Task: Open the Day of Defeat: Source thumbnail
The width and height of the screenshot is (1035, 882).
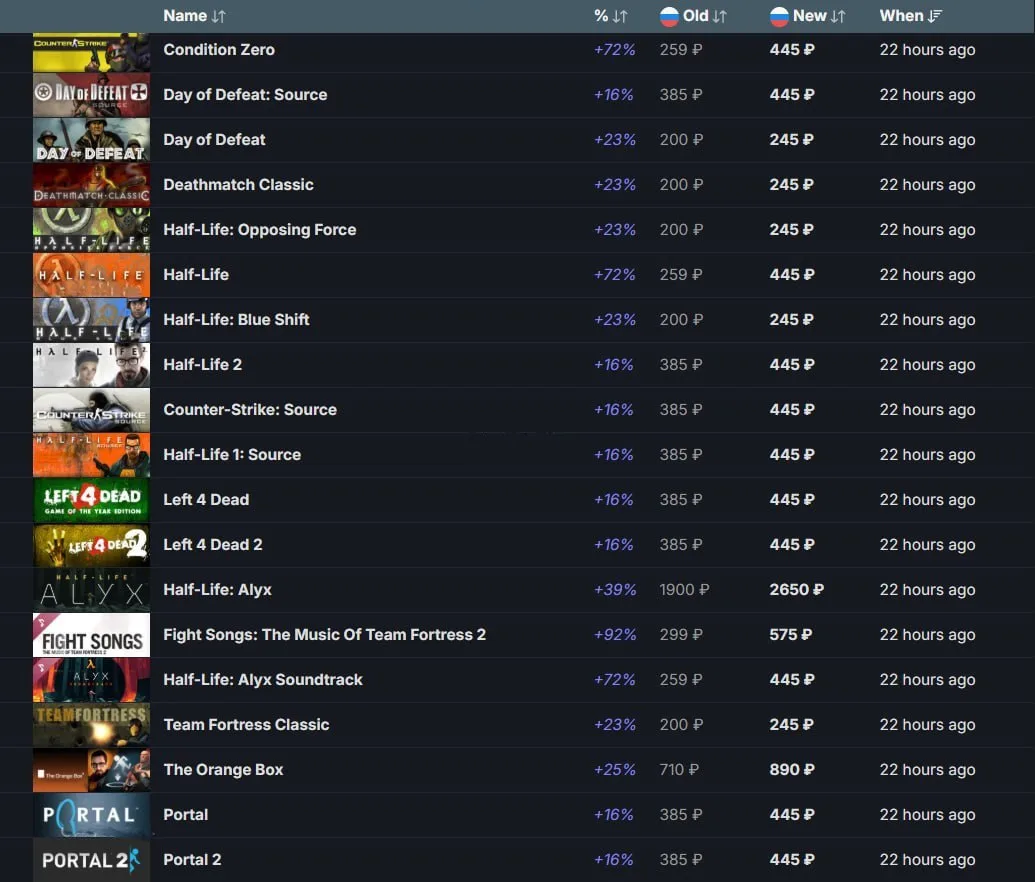Action: (92, 94)
